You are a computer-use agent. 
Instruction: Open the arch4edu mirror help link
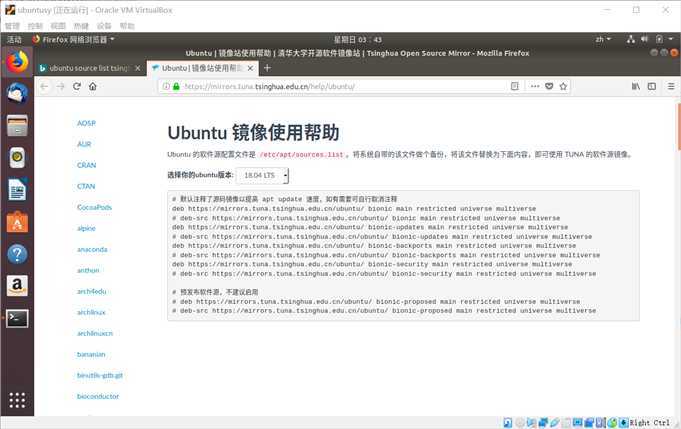pyautogui.click(x=91, y=291)
